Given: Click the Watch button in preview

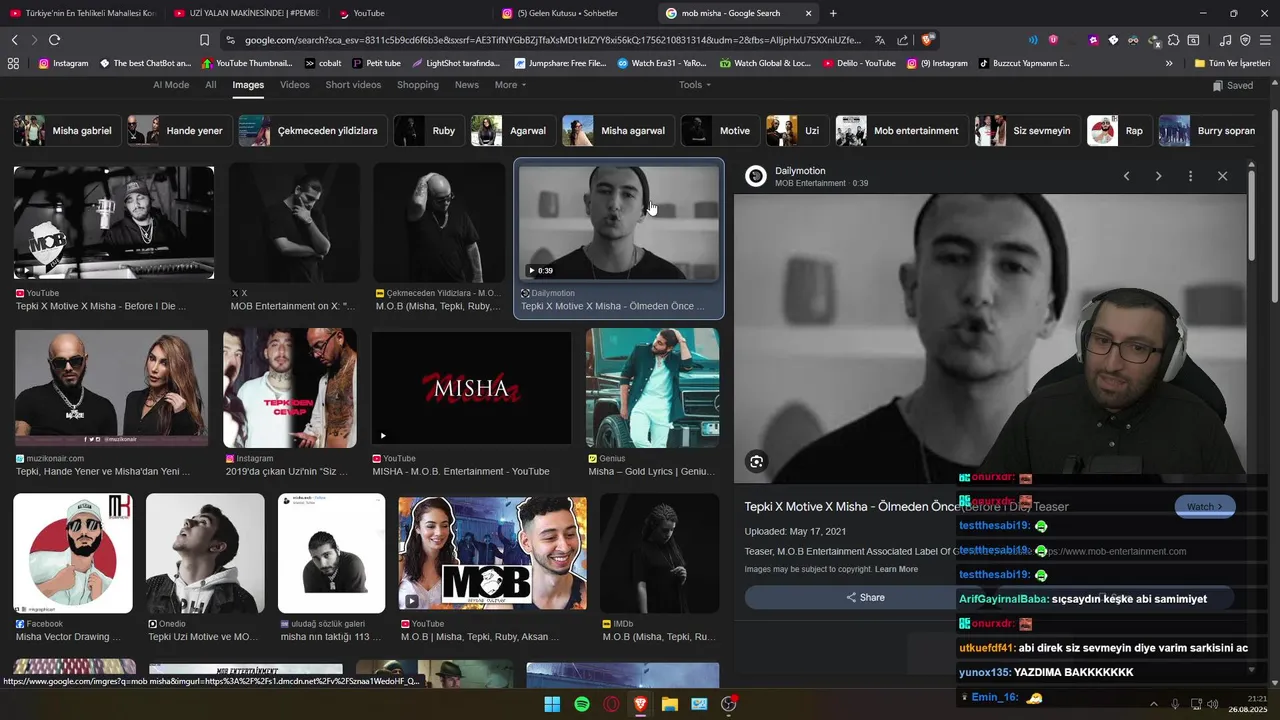Looking at the screenshot, I should [1204, 507].
